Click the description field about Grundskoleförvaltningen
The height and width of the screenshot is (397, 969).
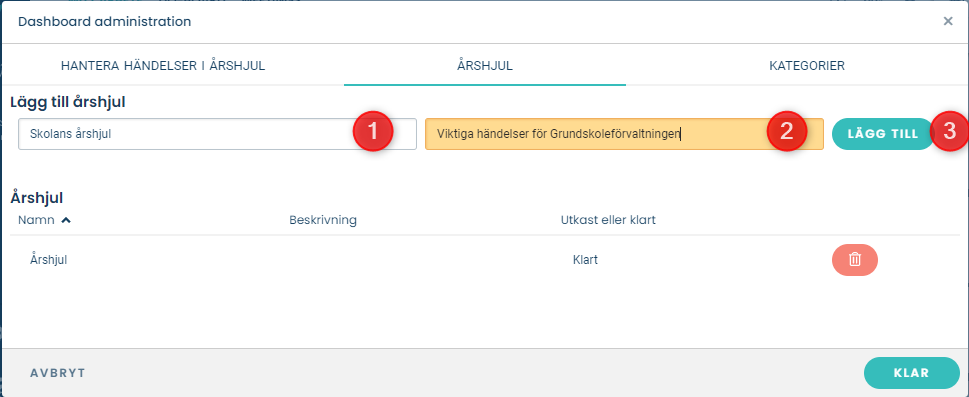(624, 134)
